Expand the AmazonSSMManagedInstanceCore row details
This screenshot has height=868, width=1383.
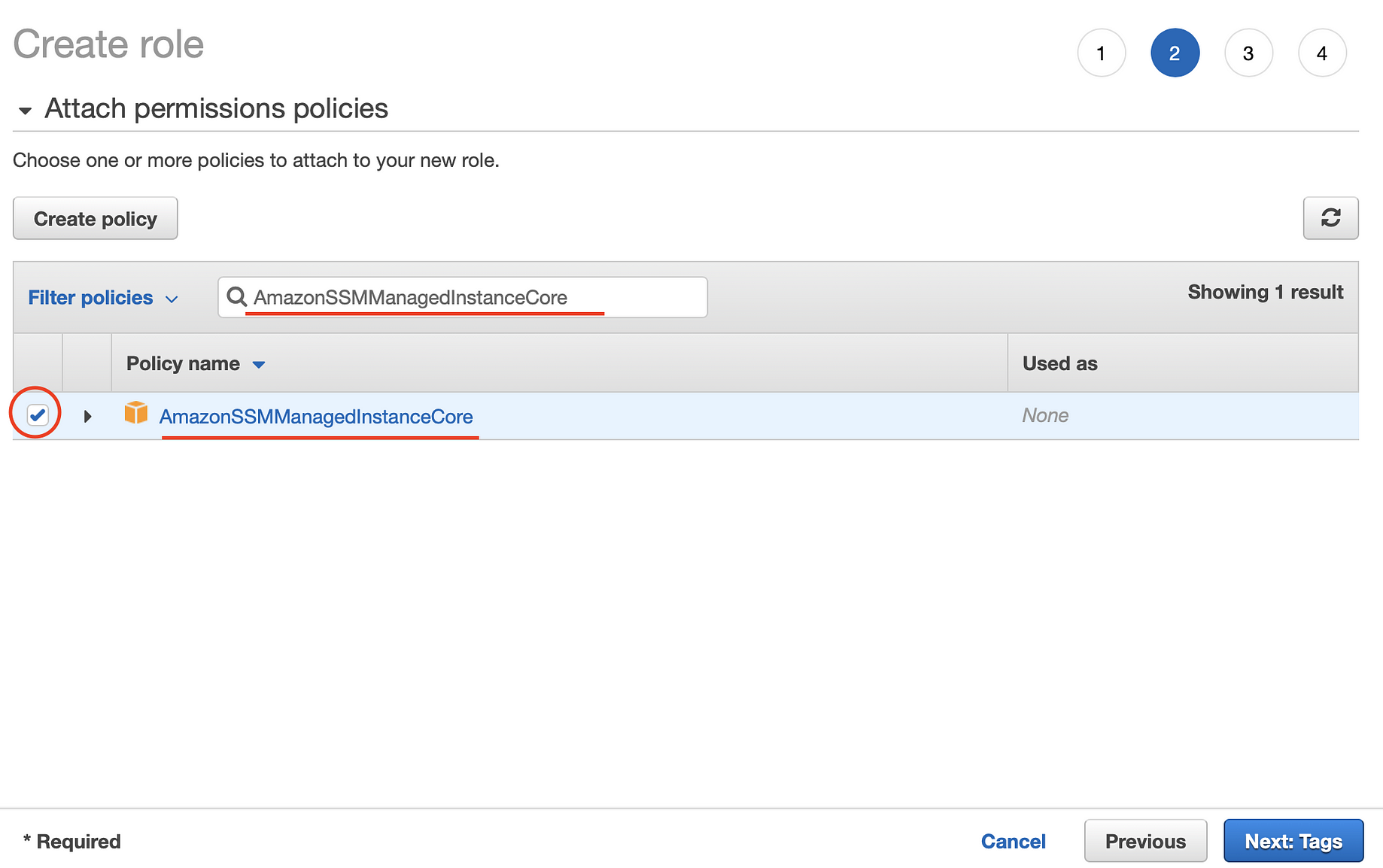point(87,416)
